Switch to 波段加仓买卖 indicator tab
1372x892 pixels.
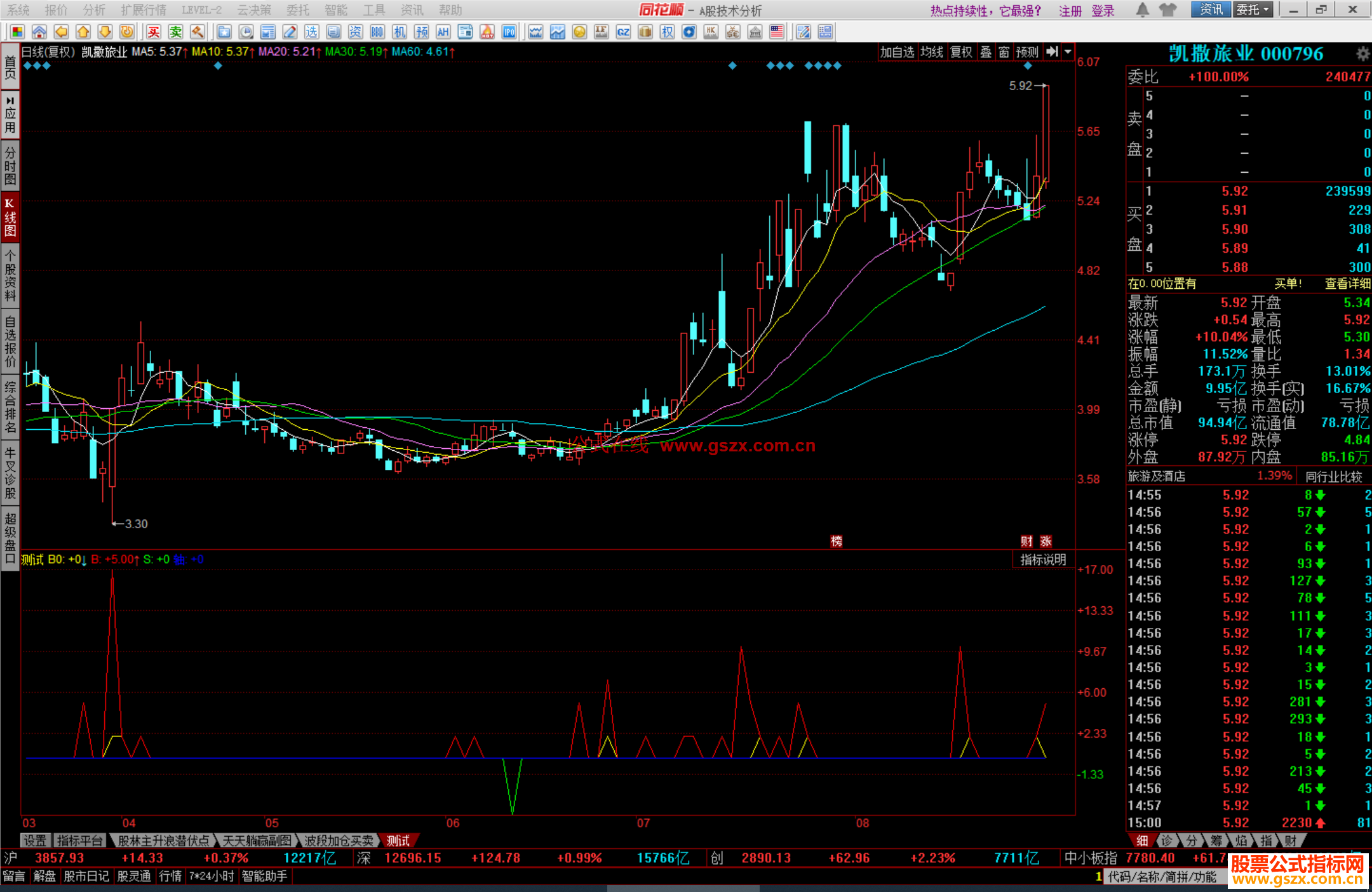pos(339,841)
